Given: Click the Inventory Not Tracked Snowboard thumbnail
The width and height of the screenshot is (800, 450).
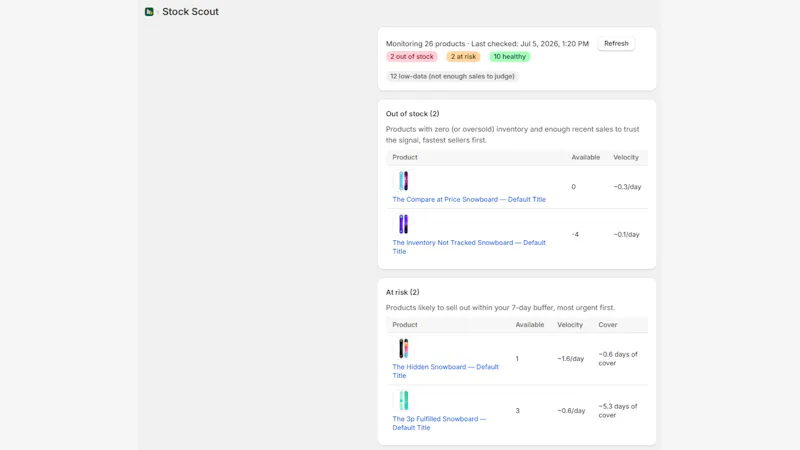Looking at the screenshot, I should [x=403, y=224].
